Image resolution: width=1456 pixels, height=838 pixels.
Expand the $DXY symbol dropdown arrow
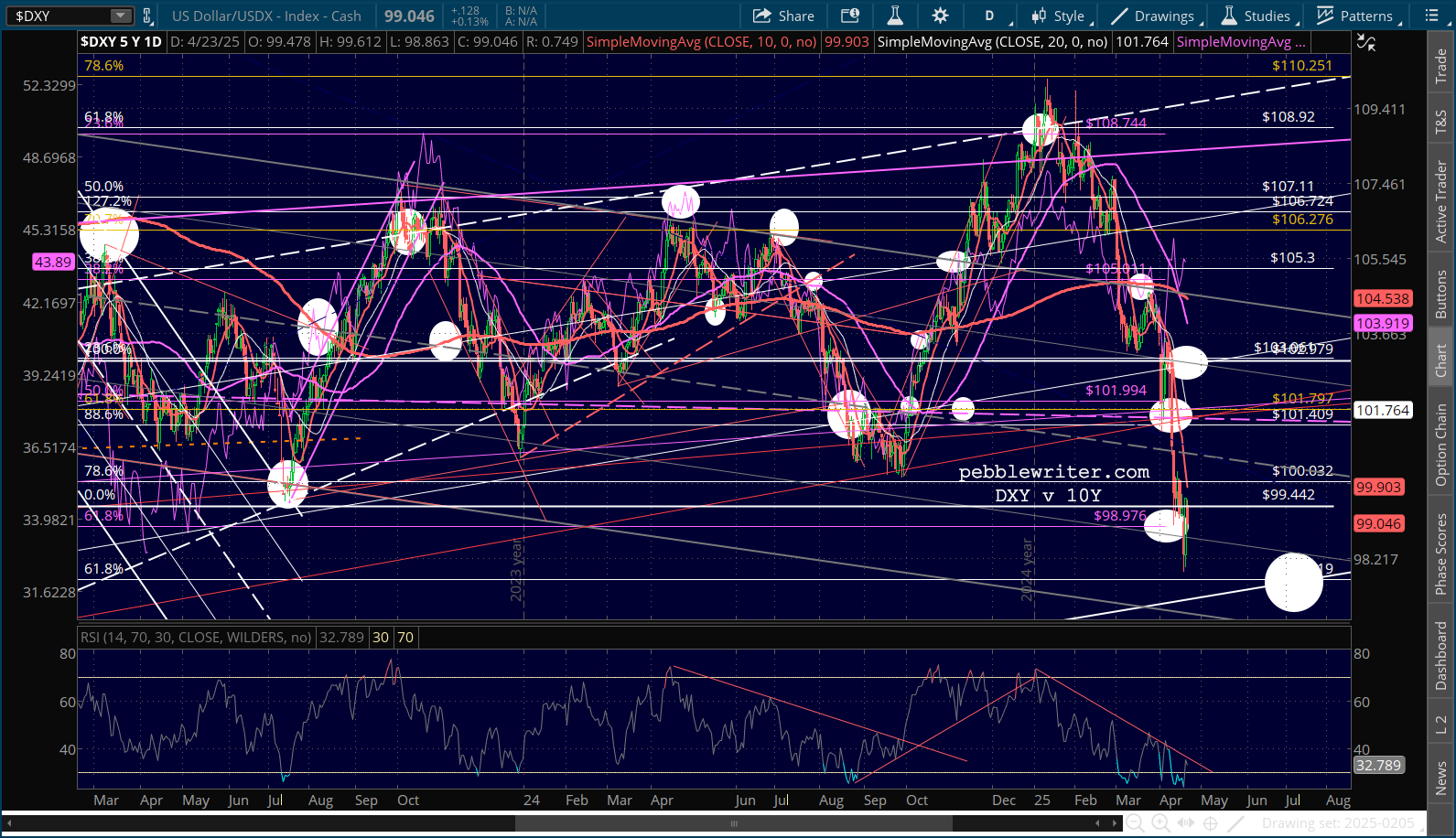pyautogui.click(x=121, y=16)
